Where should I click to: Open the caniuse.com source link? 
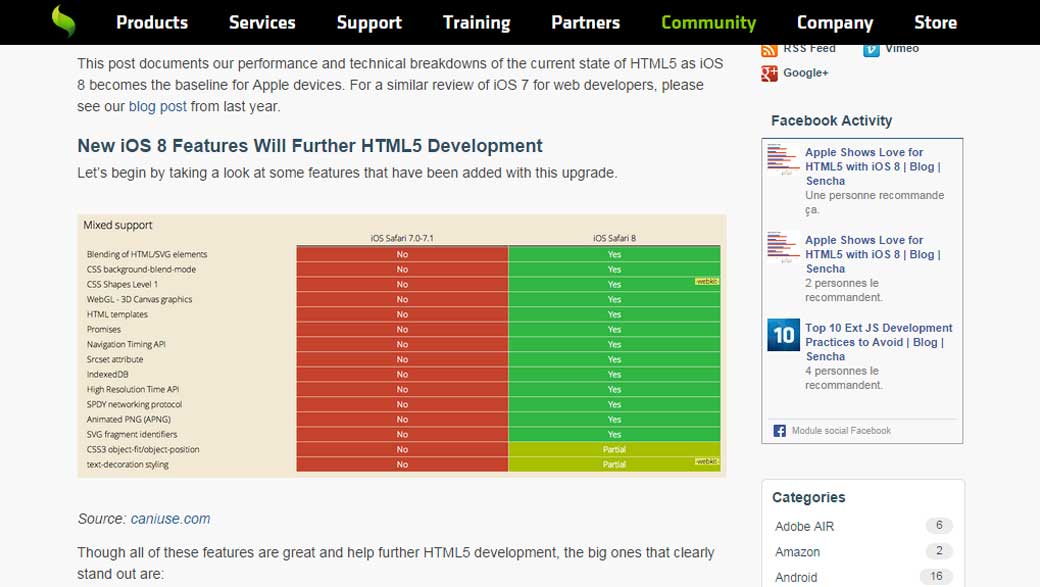[168, 518]
